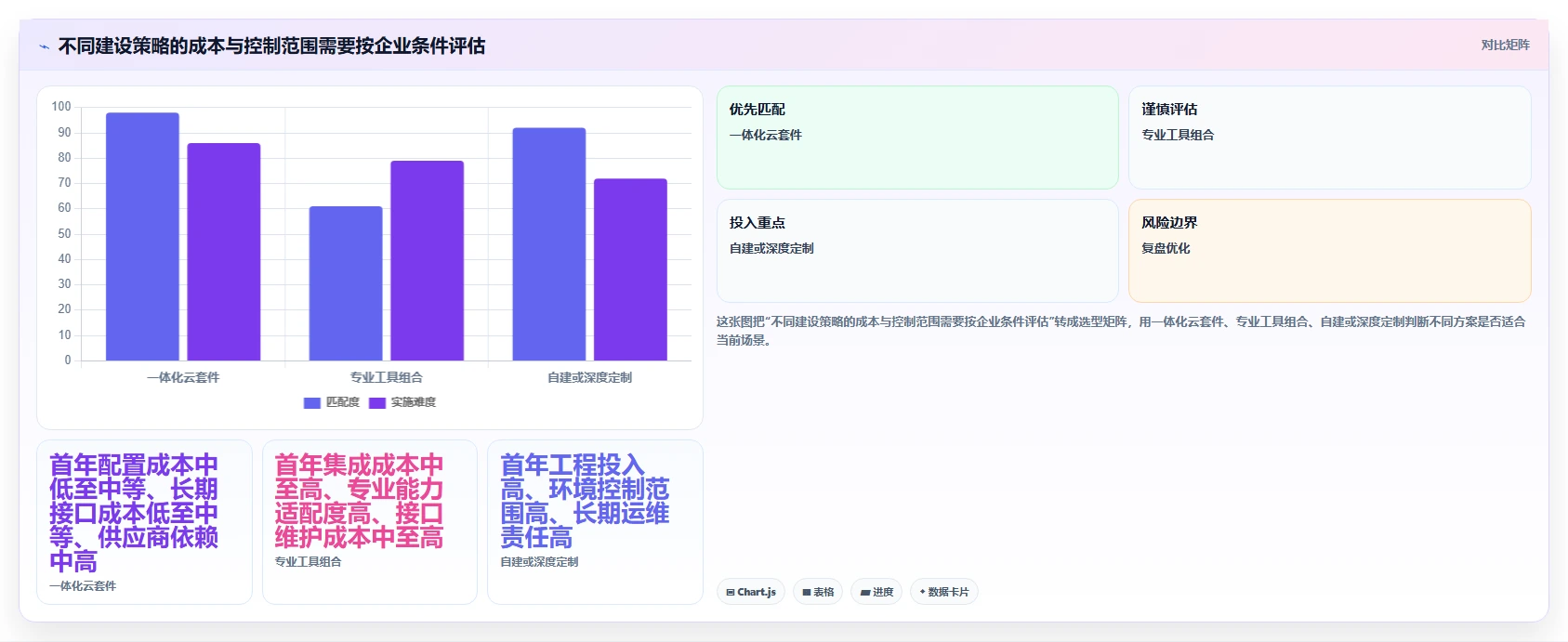Screen dimensions: 1568x642
Task: Select the data card 首年工程投入高
Action: point(595,522)
